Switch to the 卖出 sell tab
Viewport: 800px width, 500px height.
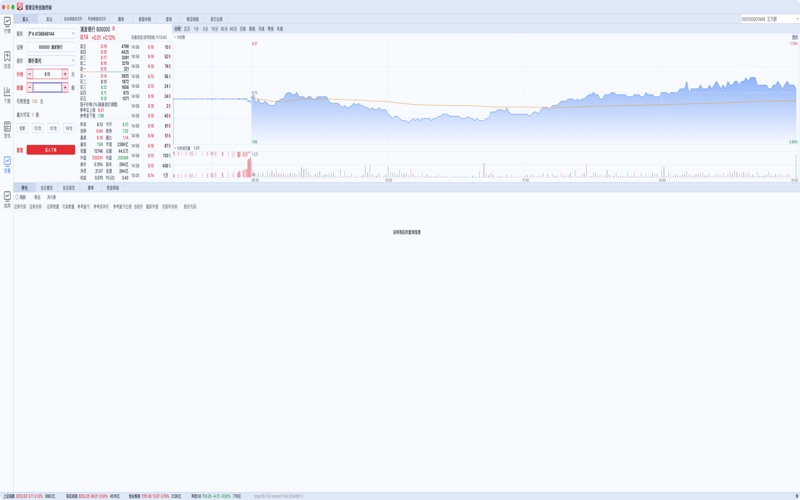(x=49, y=19)
